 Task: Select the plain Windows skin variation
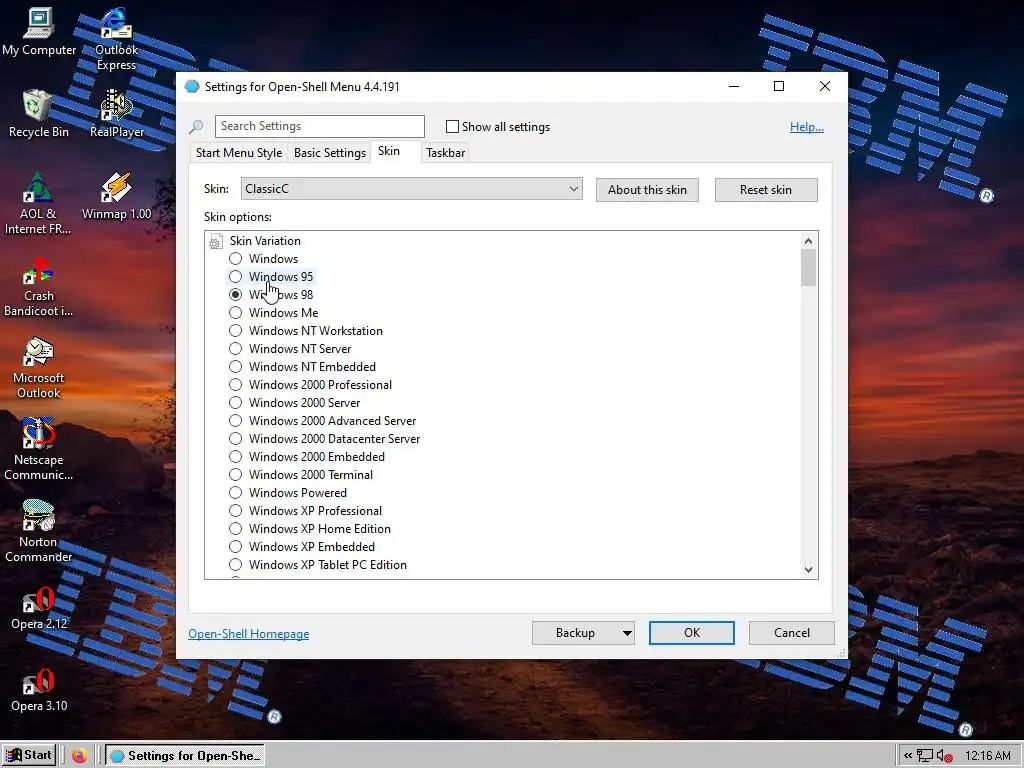(x=235, y=259)
